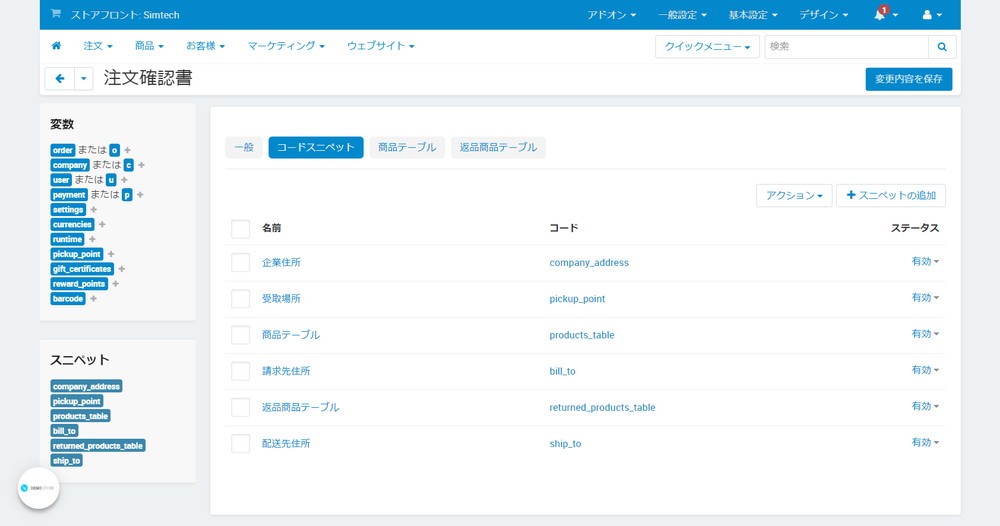This screenshot has width=1000, height=526.
Task: Open the お客様 menu
Action: [205, 46]
